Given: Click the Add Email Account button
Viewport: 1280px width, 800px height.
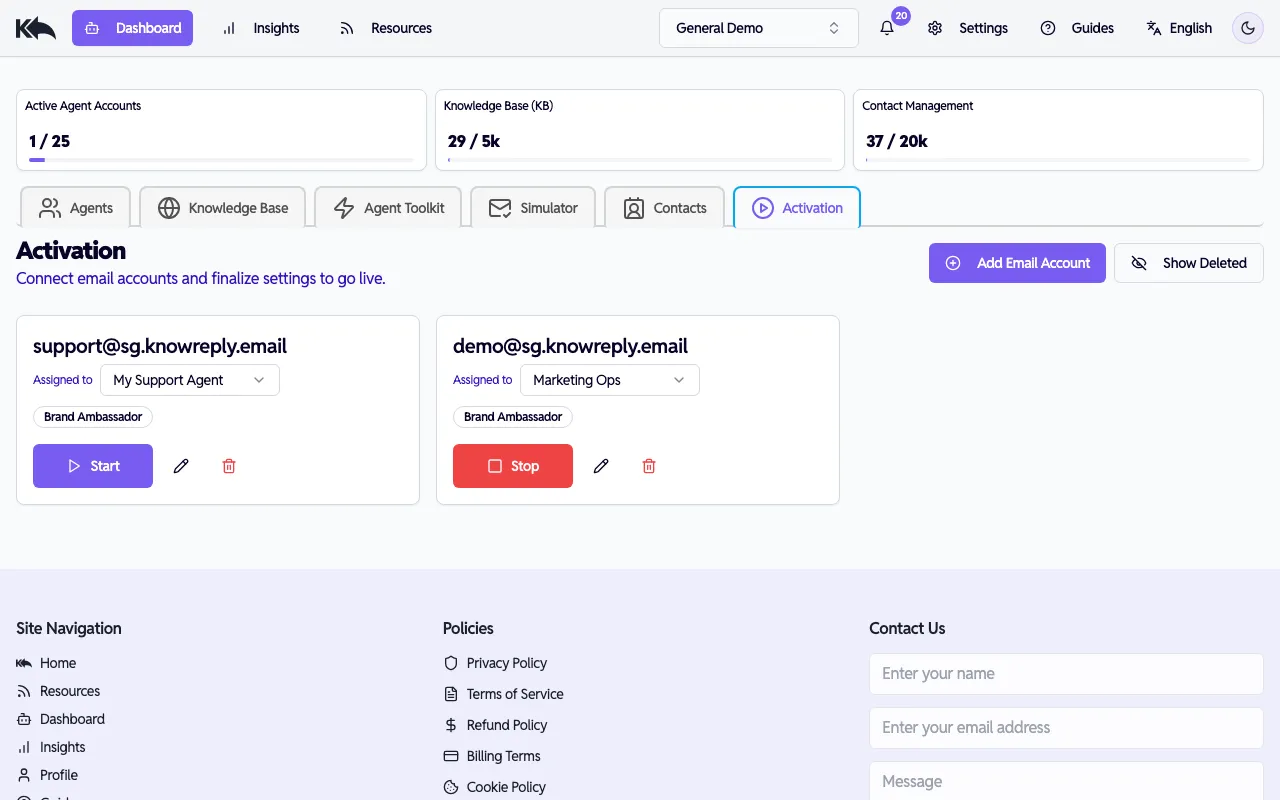Looking at the screenshot, I should [1017, 262].
